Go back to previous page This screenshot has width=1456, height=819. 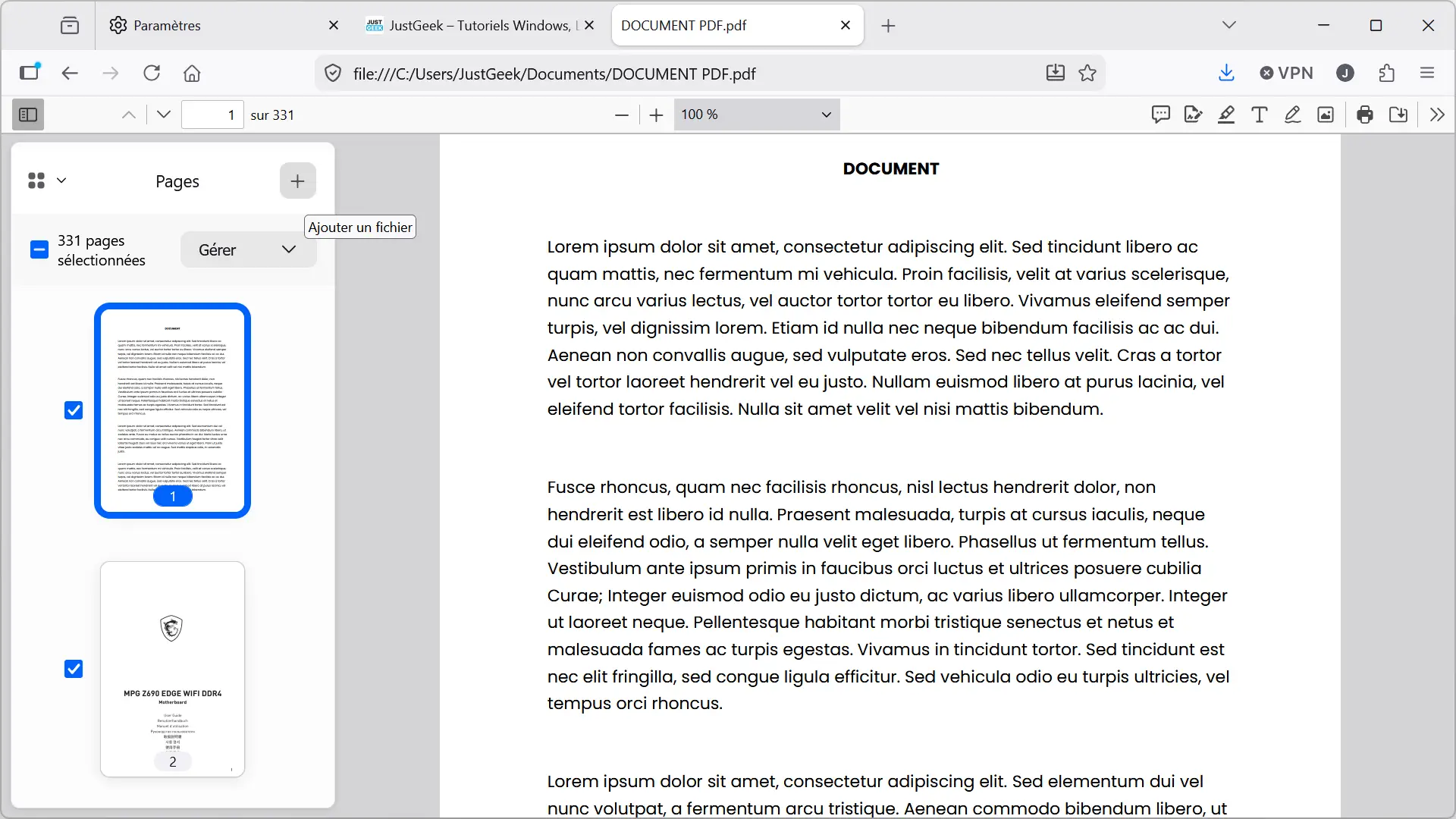point(70,73)
